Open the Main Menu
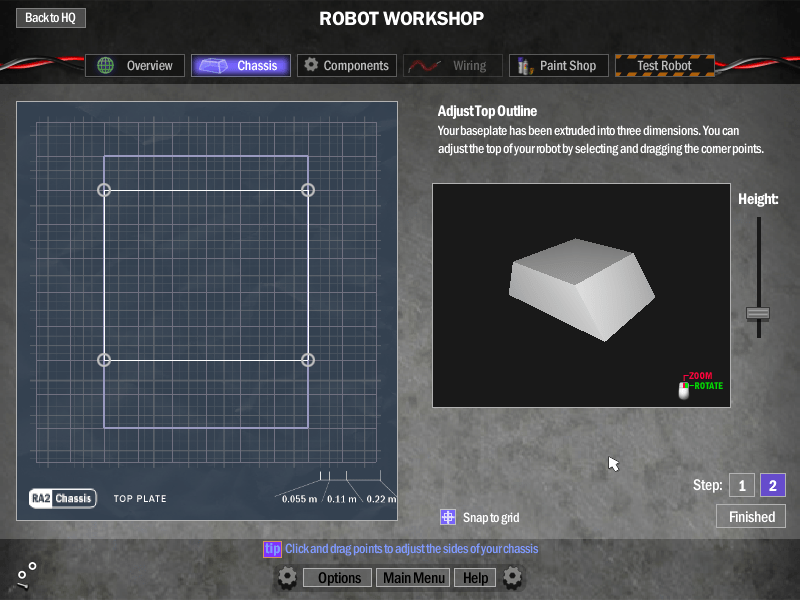The height and width of the screenshot is (600, 800). pyautogui.click(x=414, y=578)
